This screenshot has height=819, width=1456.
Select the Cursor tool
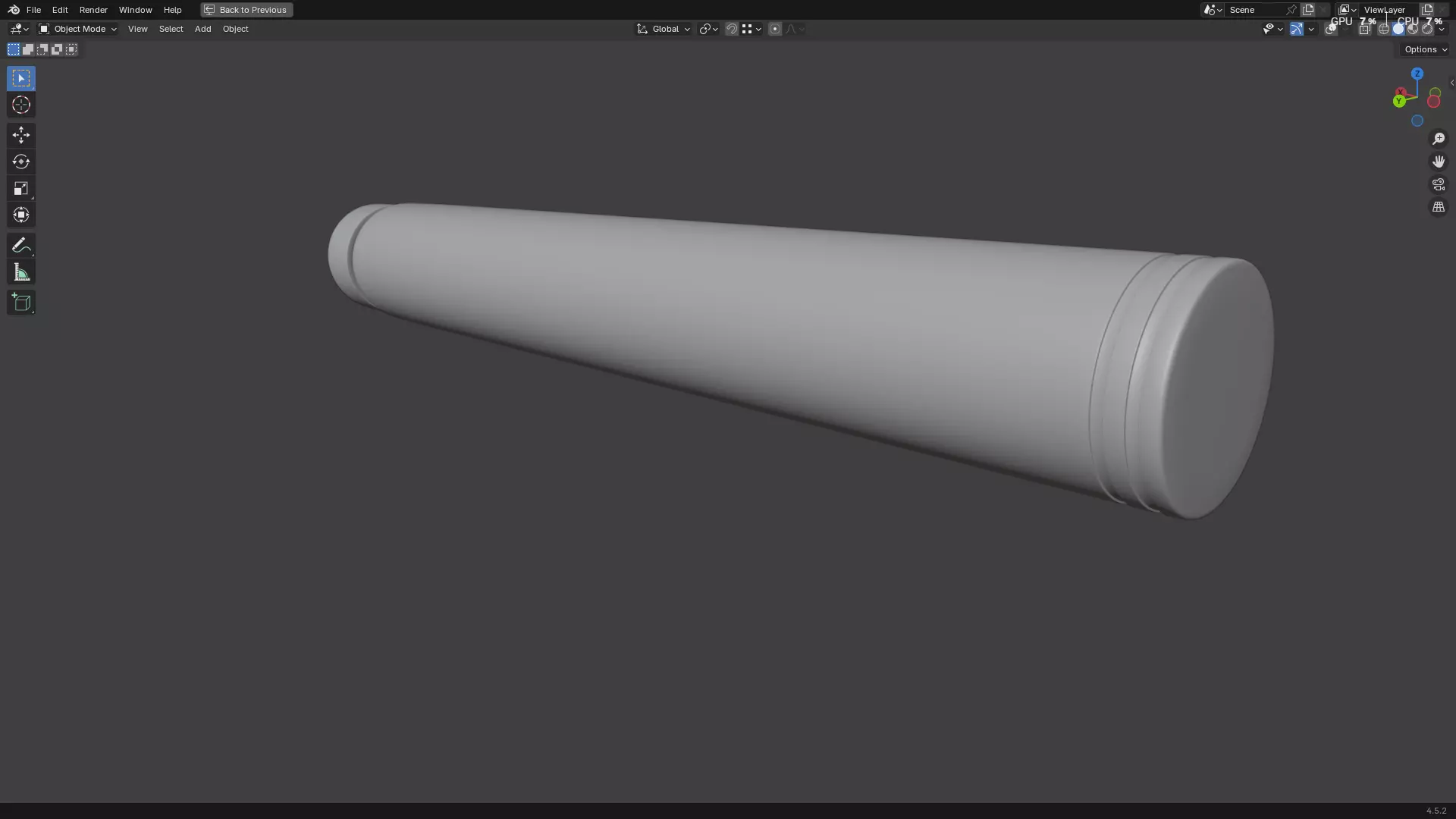(x=21, y=105)
